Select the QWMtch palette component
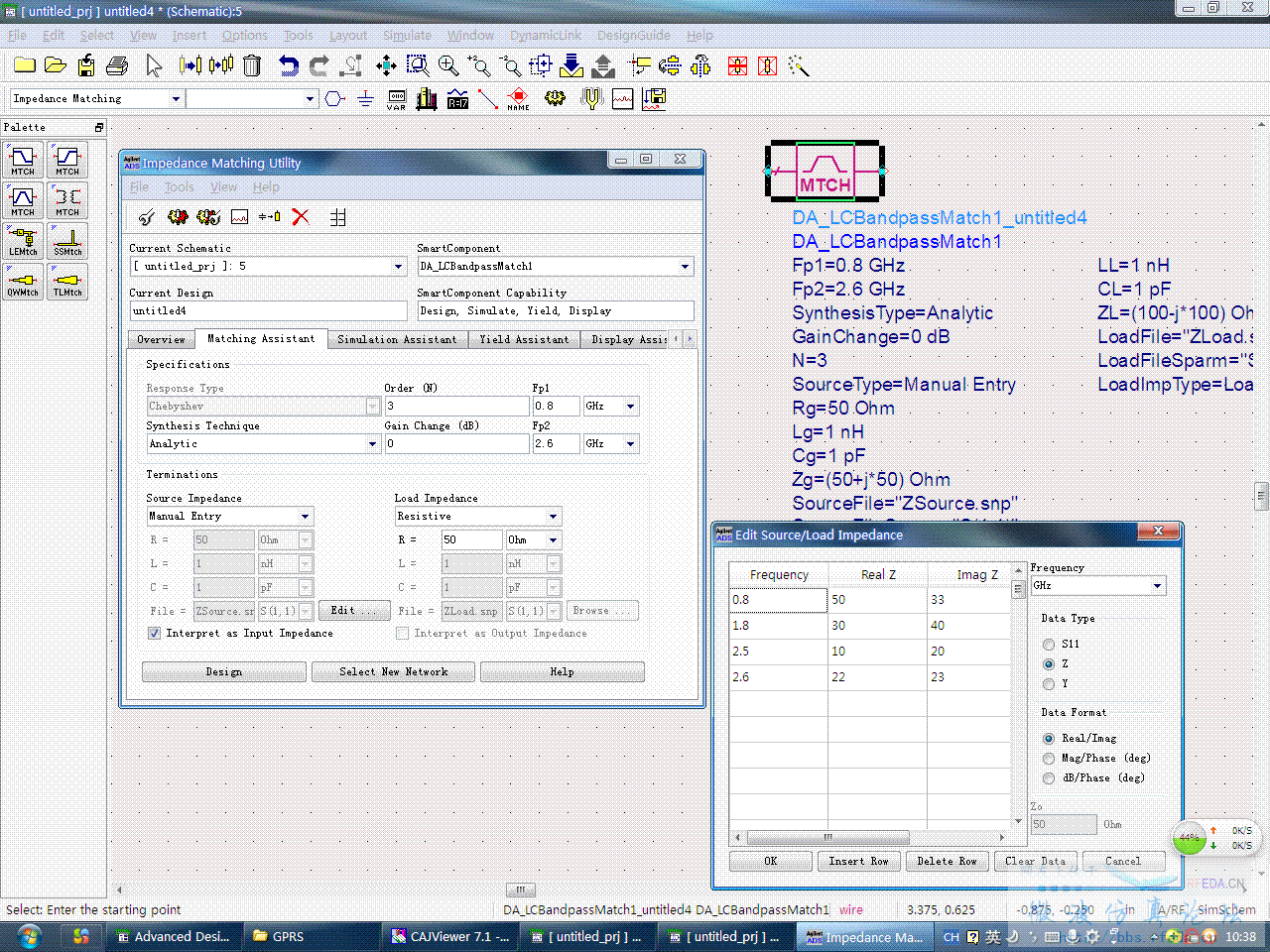 click(x=23, y=282)
